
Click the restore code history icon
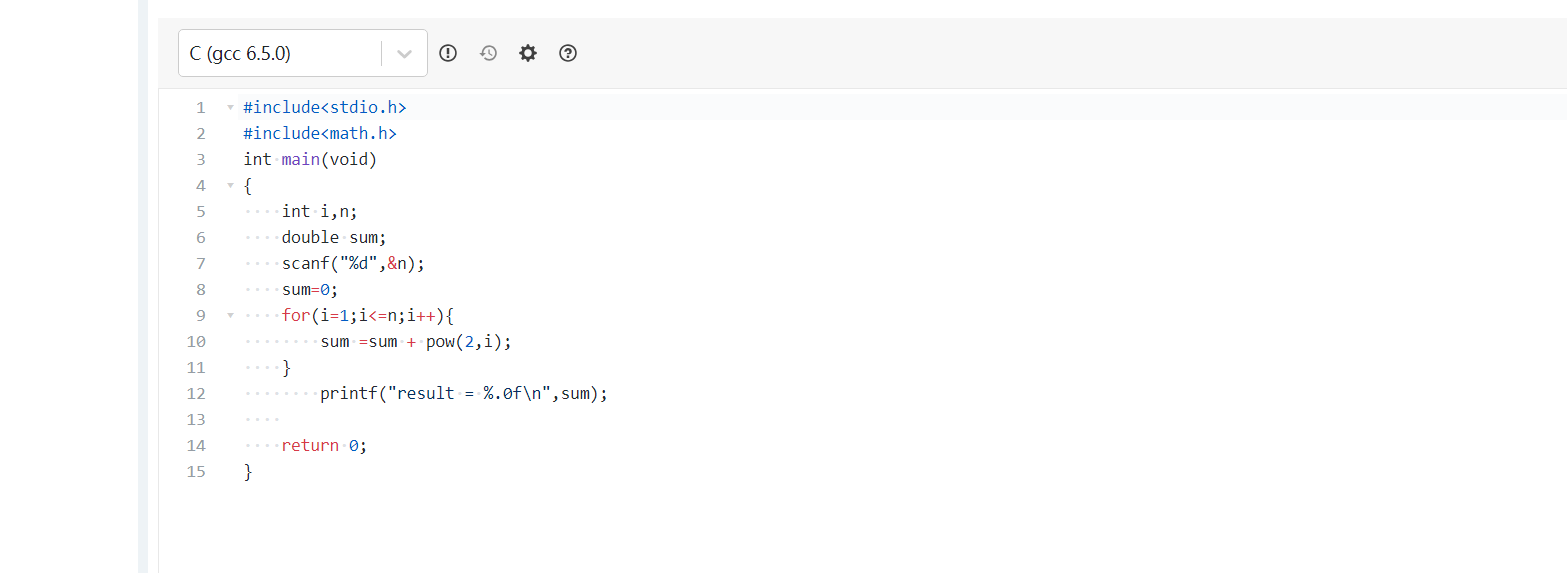pos(488,53)
